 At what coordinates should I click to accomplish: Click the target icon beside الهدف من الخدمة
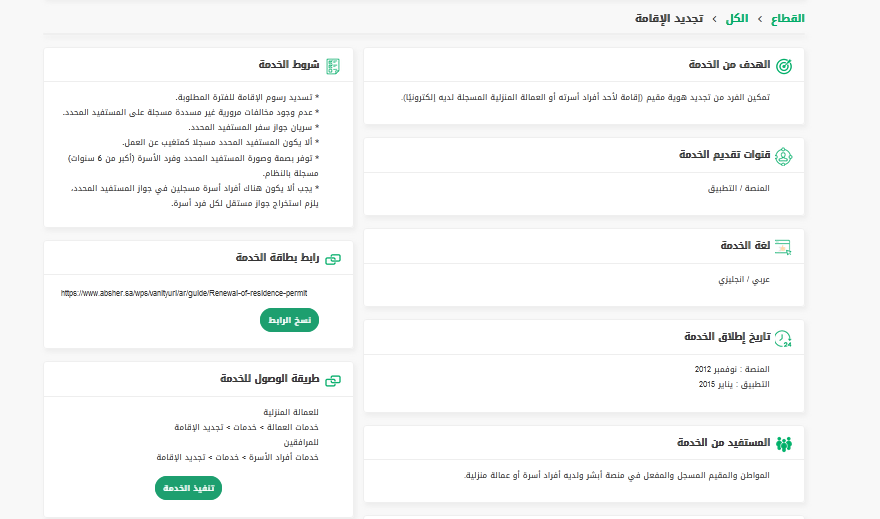tap(784, 65)
